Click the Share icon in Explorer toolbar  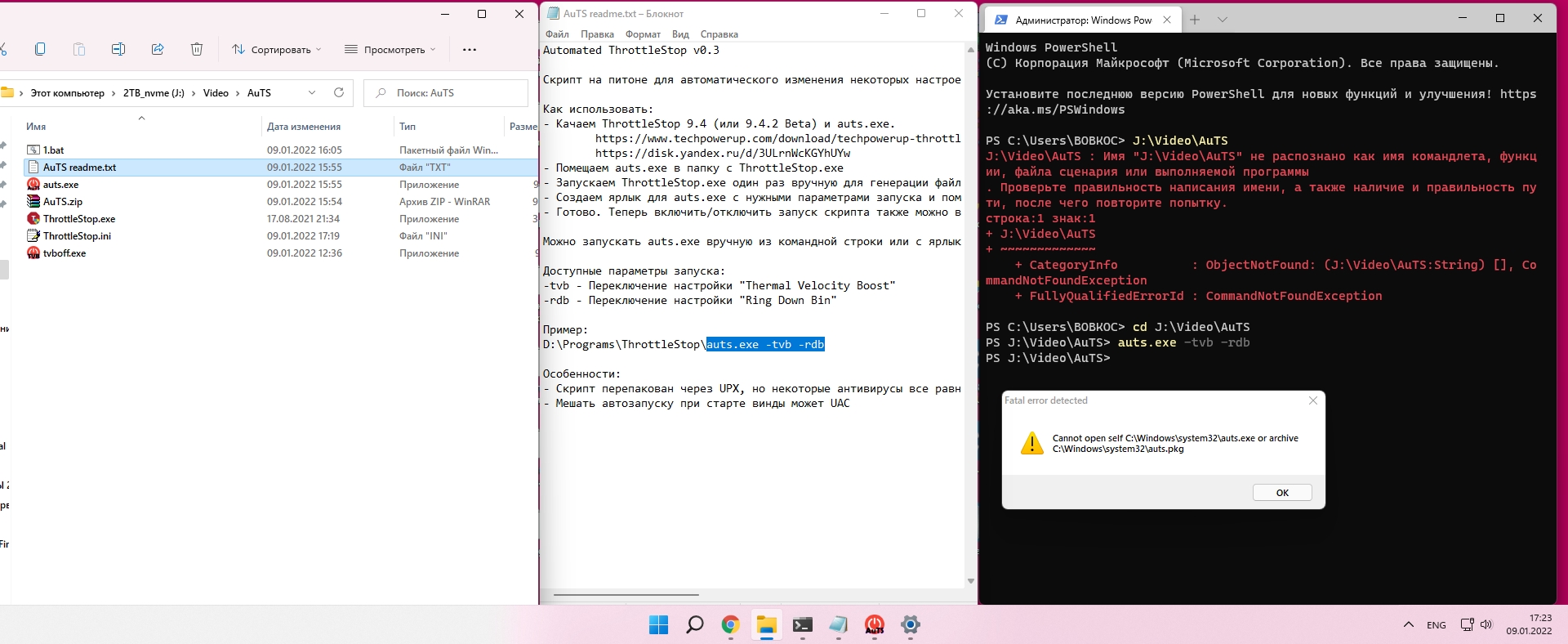click(158, 49)
